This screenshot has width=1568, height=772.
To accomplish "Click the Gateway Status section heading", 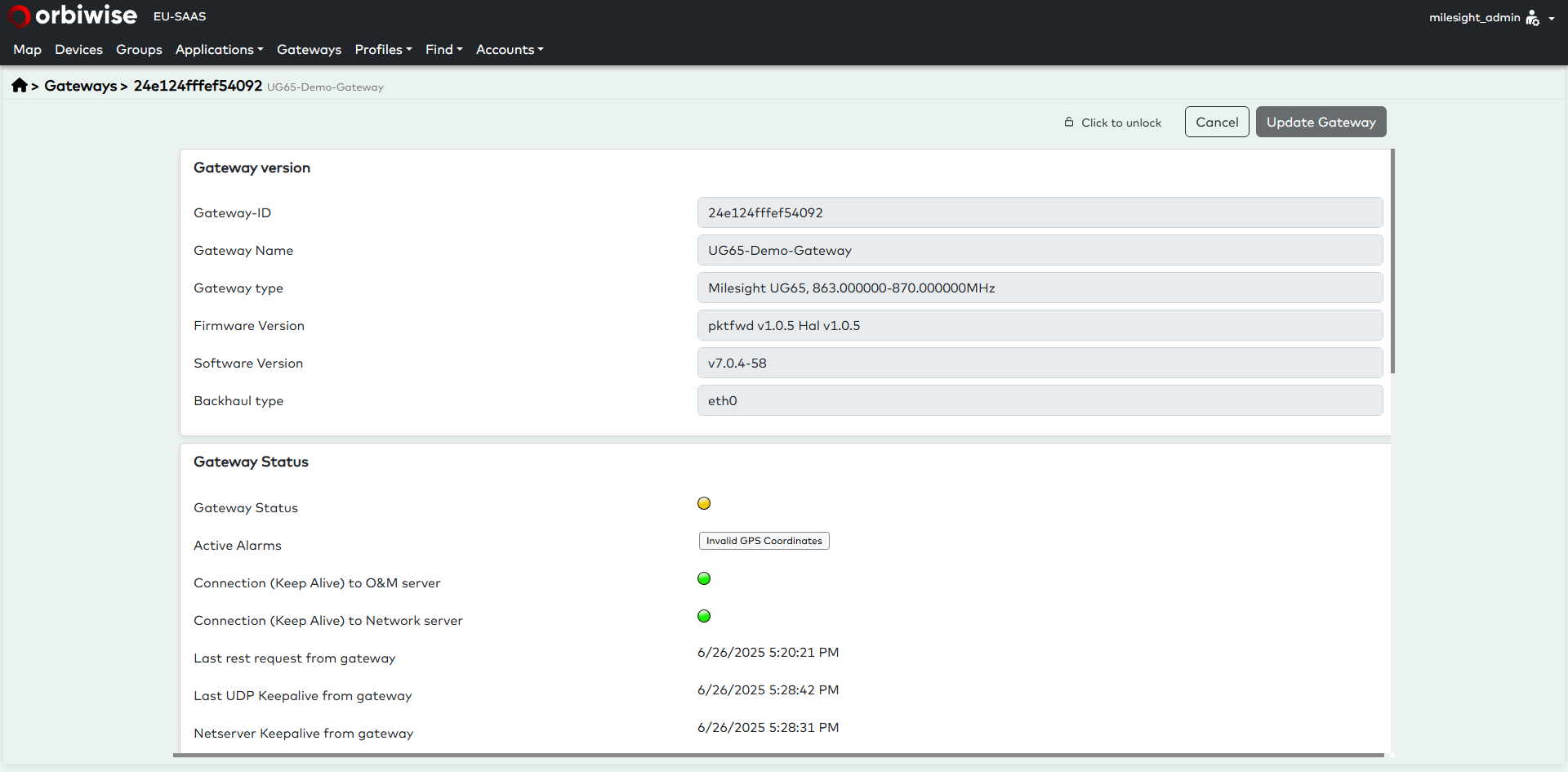I will click(x=251, y=462).
